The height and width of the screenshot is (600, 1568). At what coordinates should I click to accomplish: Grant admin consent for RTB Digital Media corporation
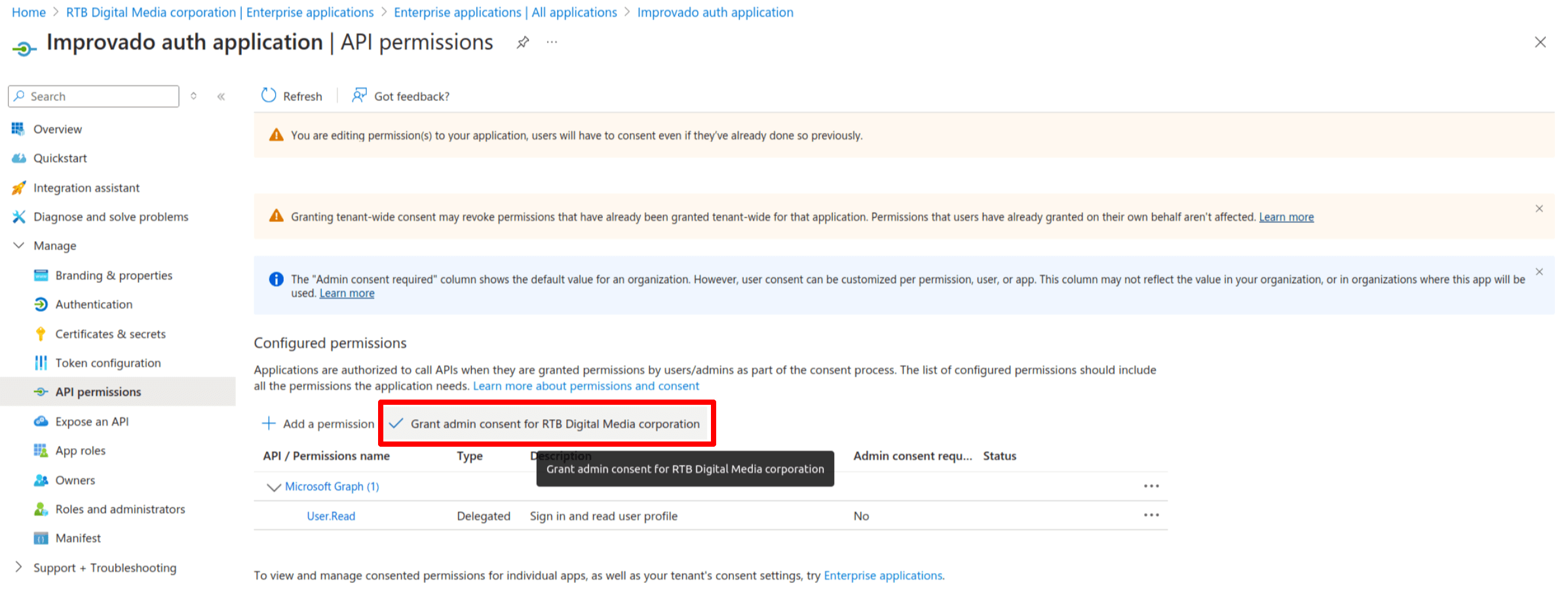tap(545, 424)
